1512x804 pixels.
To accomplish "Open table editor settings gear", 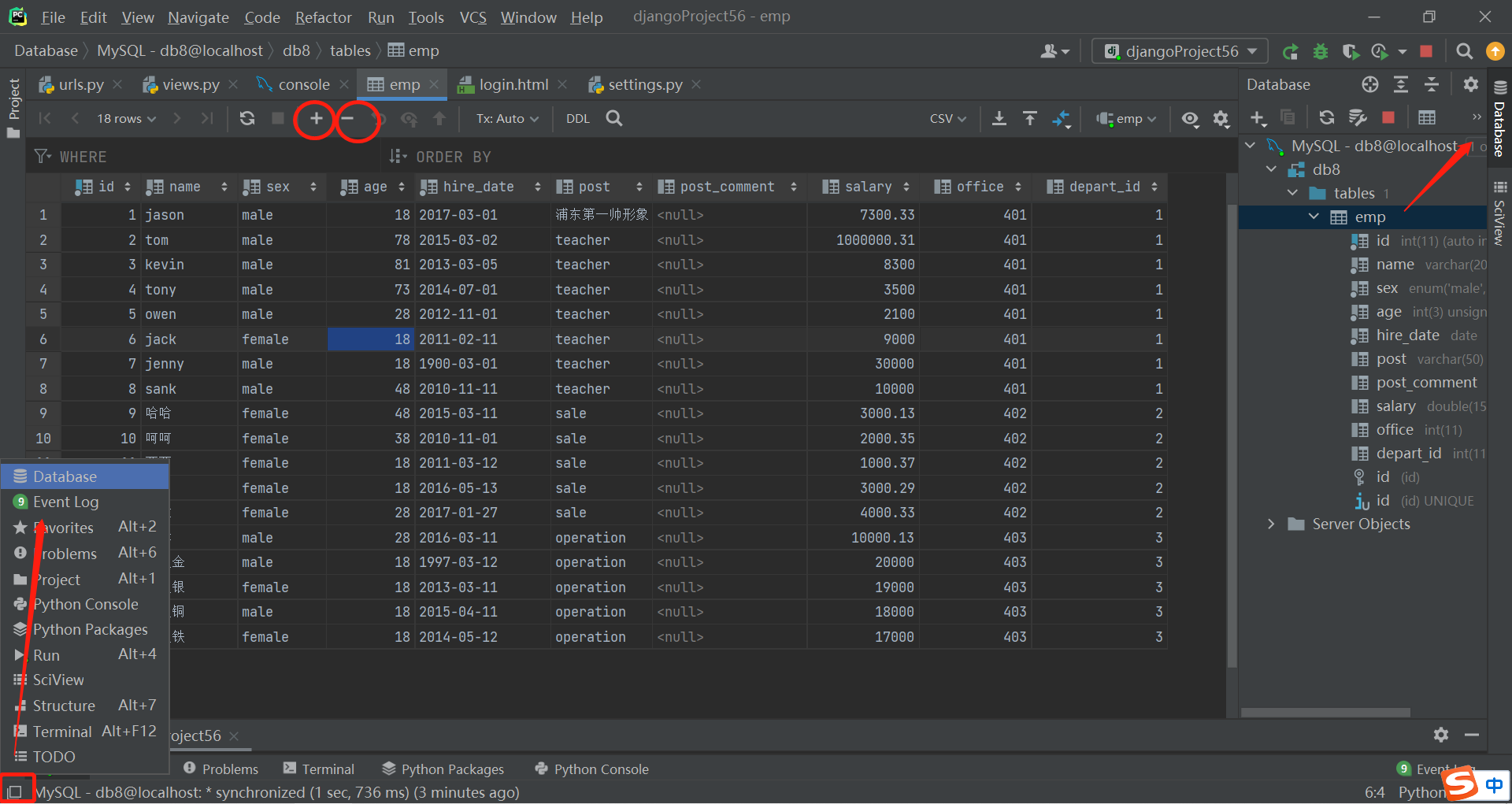I will (1221, 119).
